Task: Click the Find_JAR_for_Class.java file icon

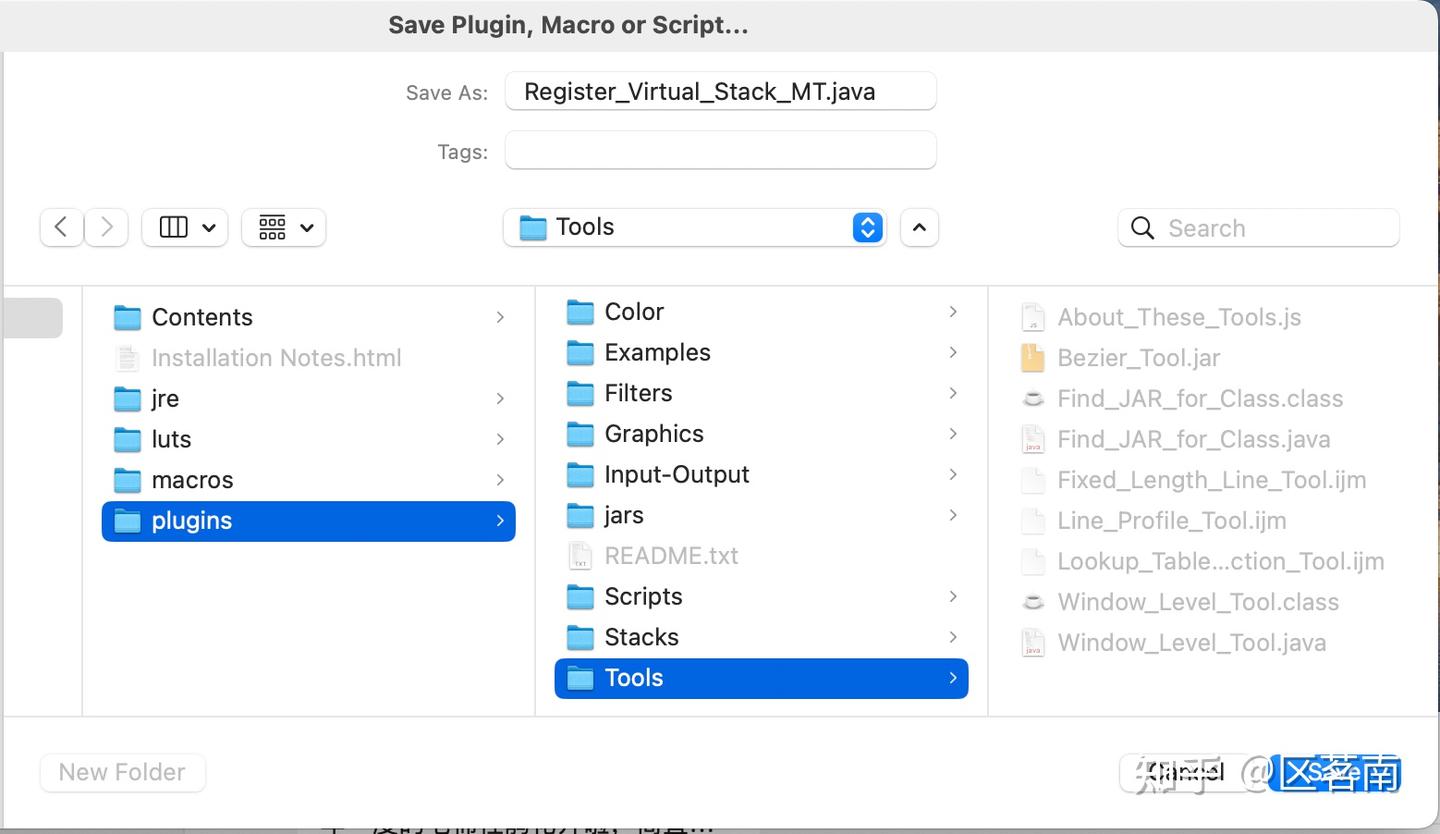Action: [x=1032, y=439]
